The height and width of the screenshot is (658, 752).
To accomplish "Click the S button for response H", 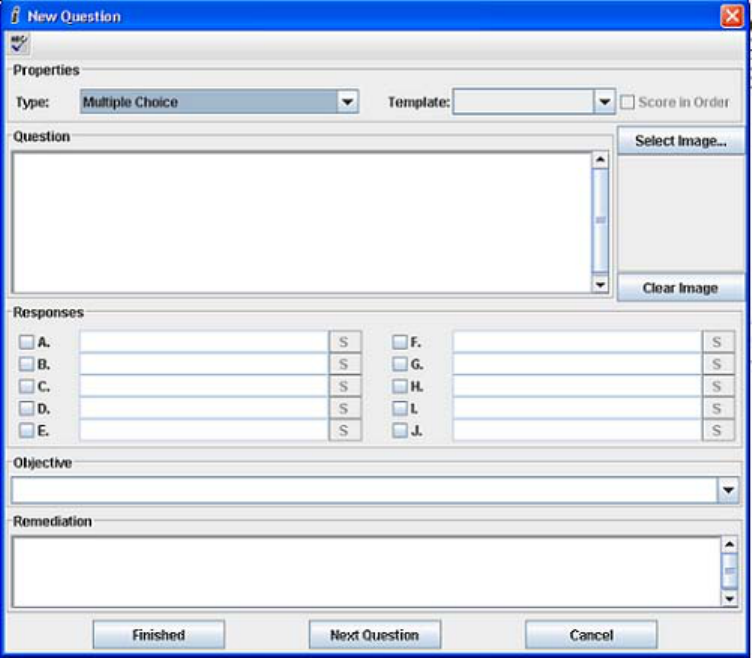I will (718, 386).
